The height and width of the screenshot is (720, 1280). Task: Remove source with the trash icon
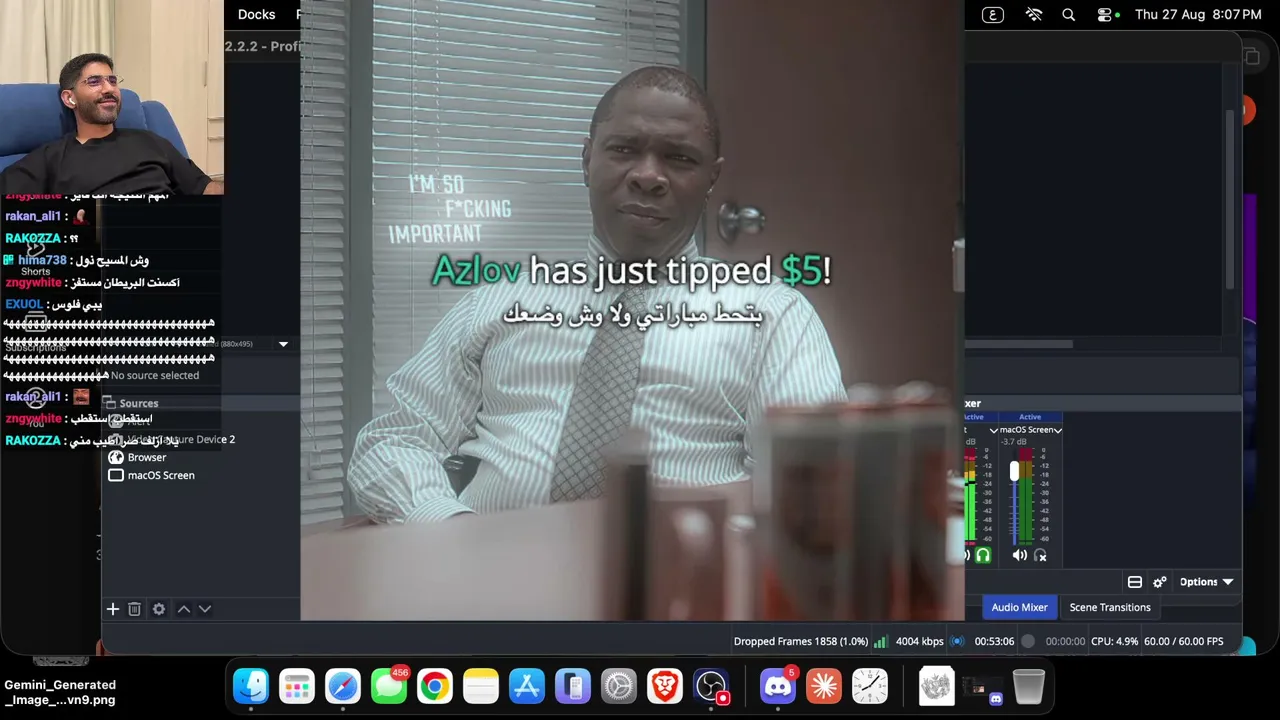[x=134, y=609]
